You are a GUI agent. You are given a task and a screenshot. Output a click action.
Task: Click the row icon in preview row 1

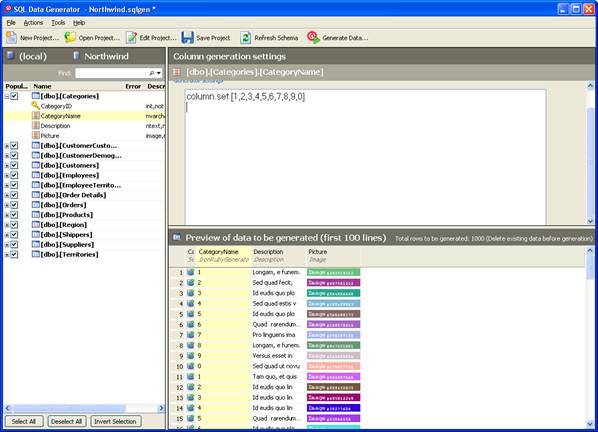pos(191,272)
